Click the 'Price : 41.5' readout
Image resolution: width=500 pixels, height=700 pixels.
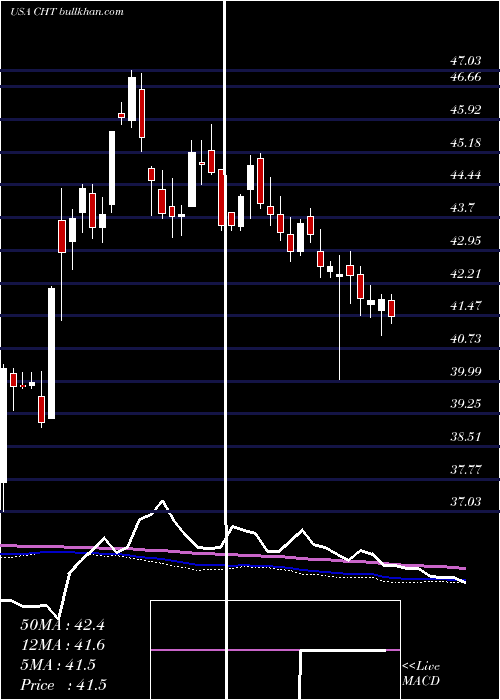(x=63, y=685)
